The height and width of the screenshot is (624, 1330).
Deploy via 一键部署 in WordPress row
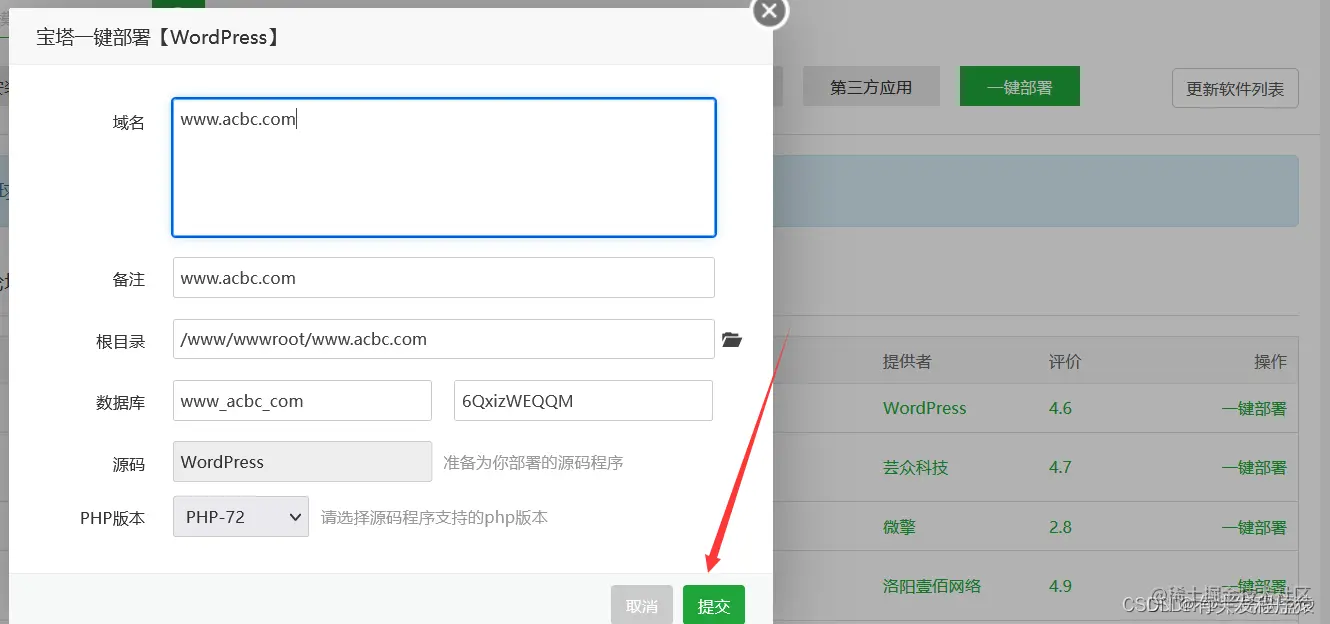click(x=1254, y=408)
